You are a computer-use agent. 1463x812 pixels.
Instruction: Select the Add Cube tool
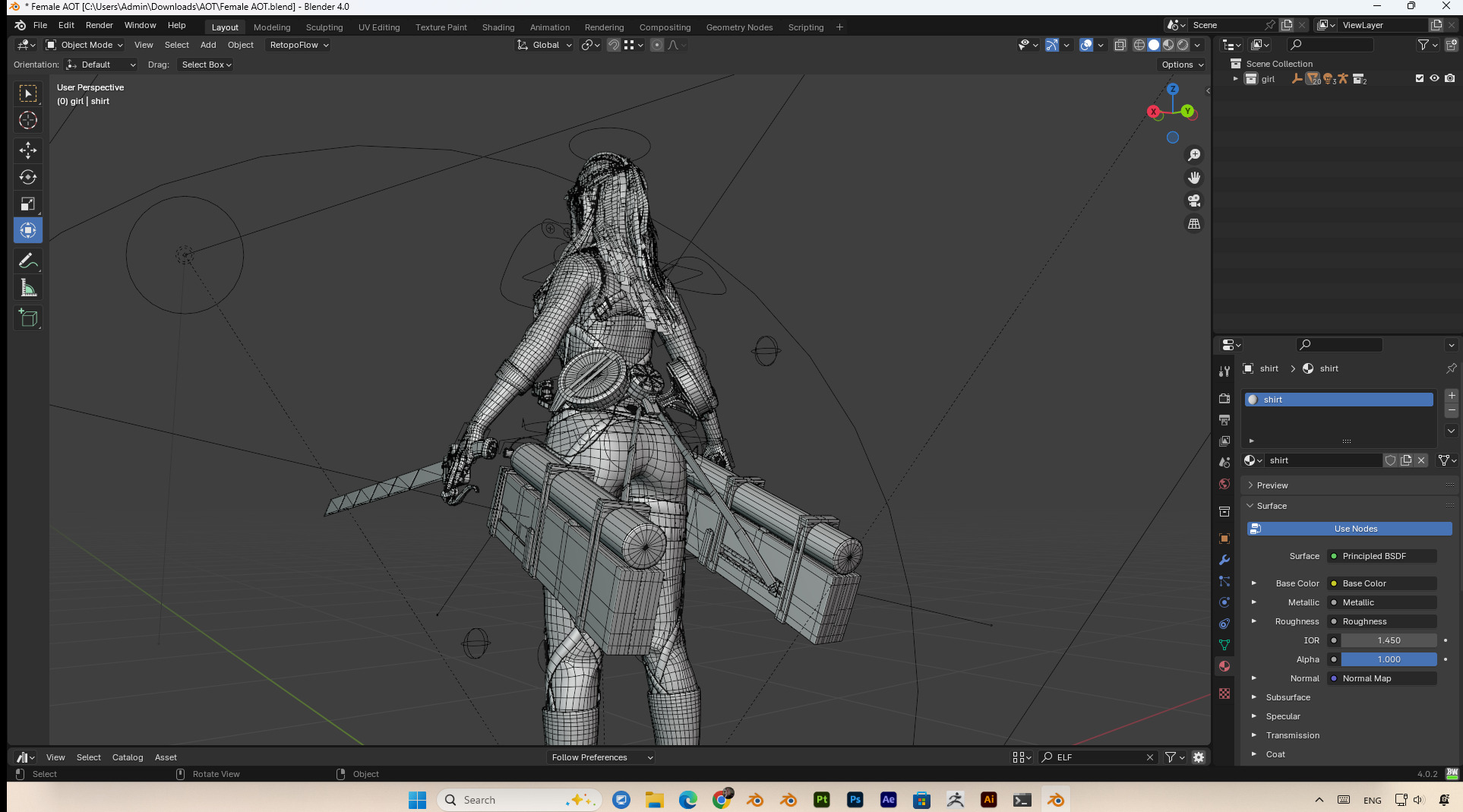[x=28, y=318]
